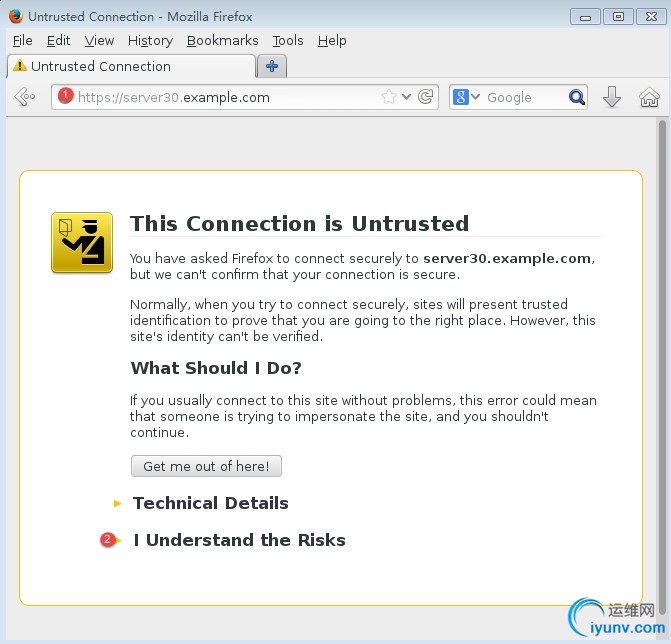Open a new tab with plus button
The image size is (671, 644).
[x=272, y=66]
